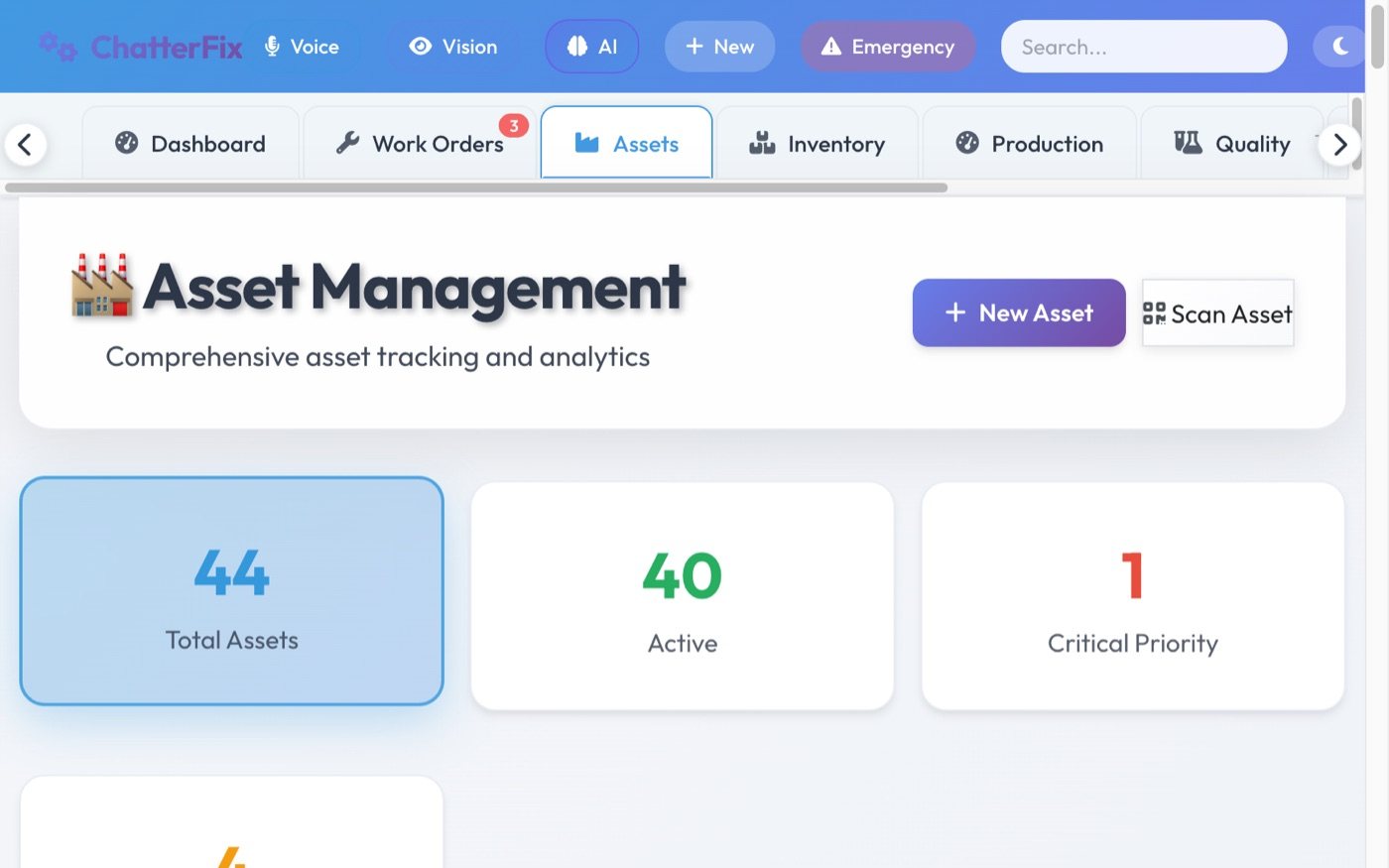Activate the Voice microphone button
This screenshot has height=868, width=1389.
click(302, 47)
